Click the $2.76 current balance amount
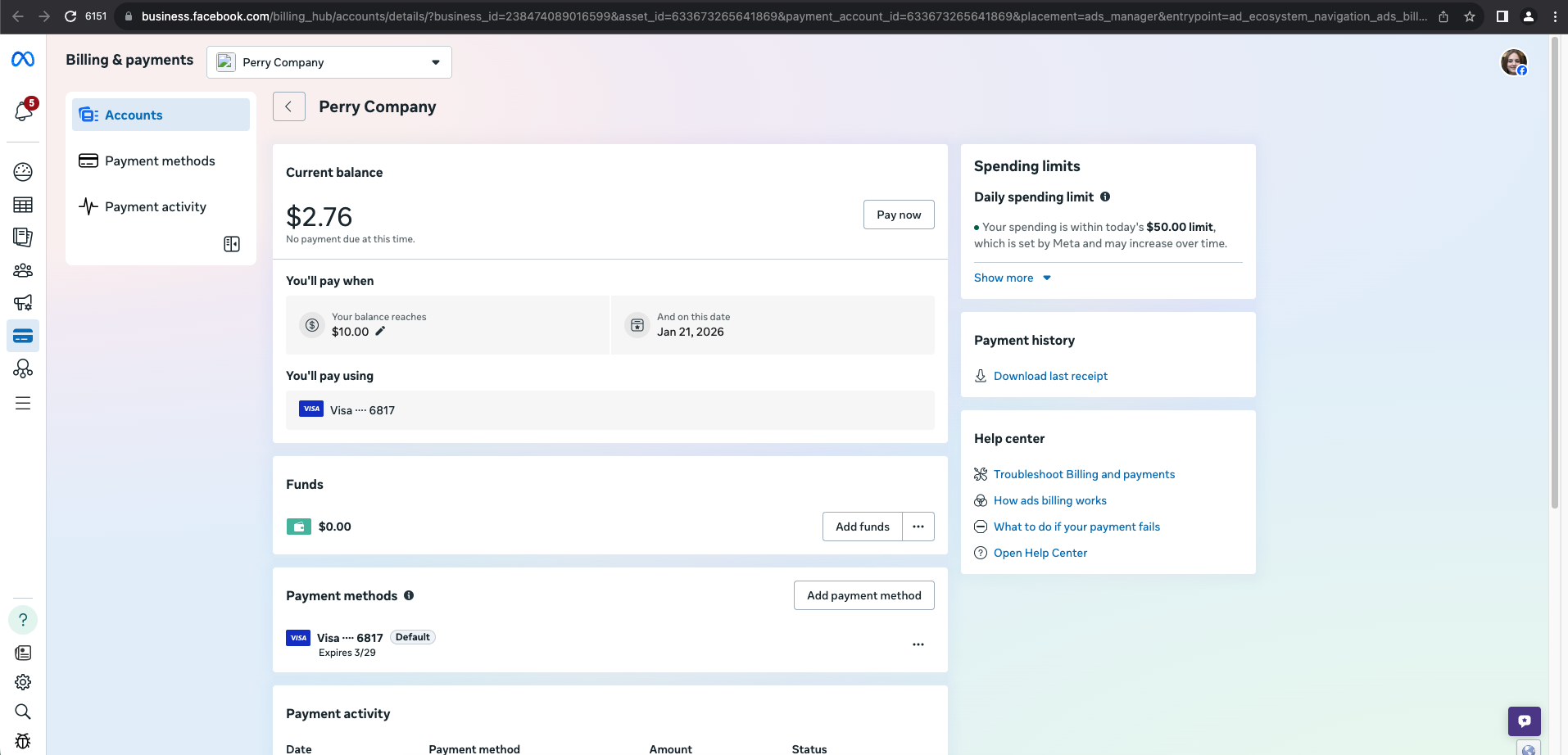 tap(319, 217)
